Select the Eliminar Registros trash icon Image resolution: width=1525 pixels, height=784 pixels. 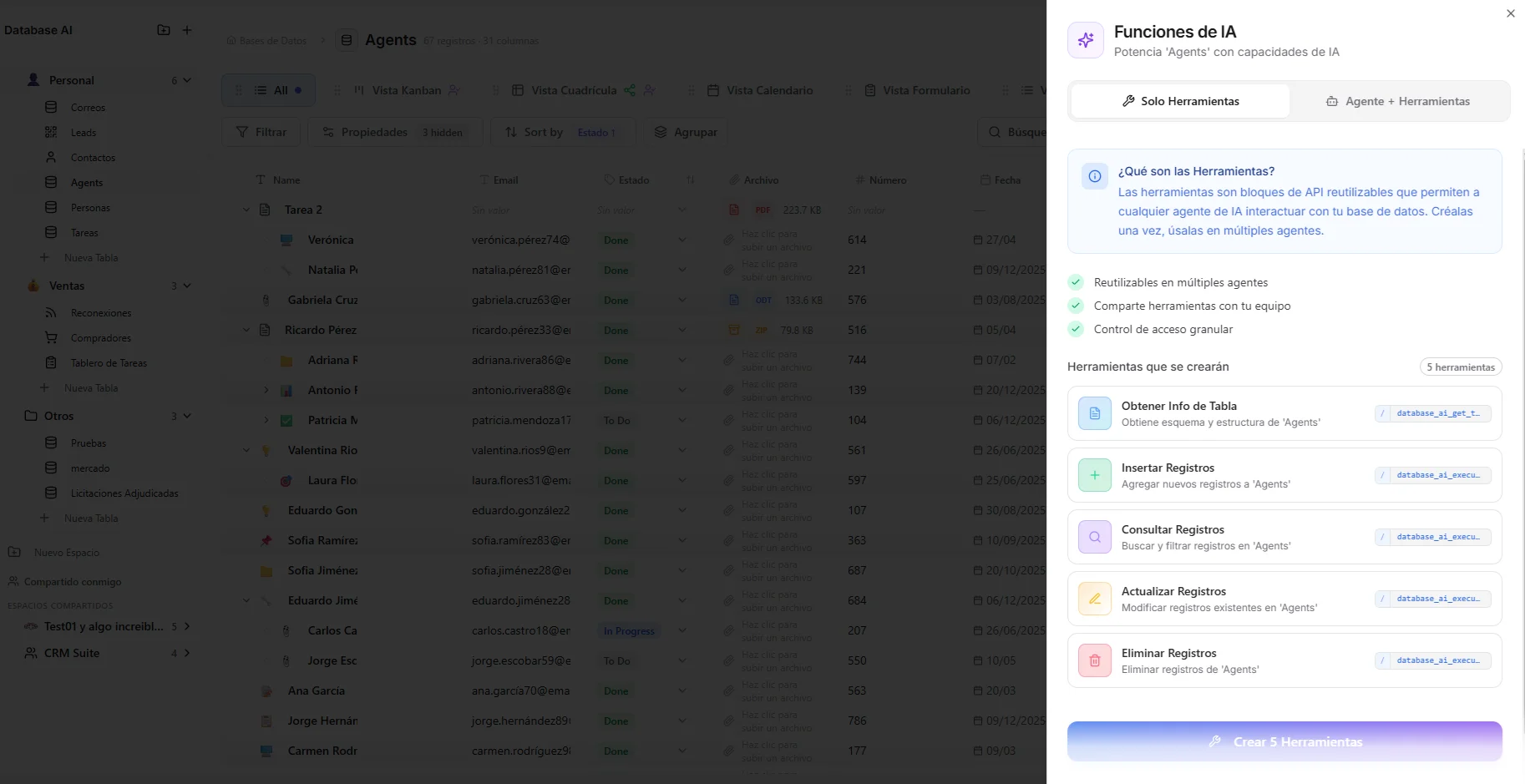[x=1094, y=660]
